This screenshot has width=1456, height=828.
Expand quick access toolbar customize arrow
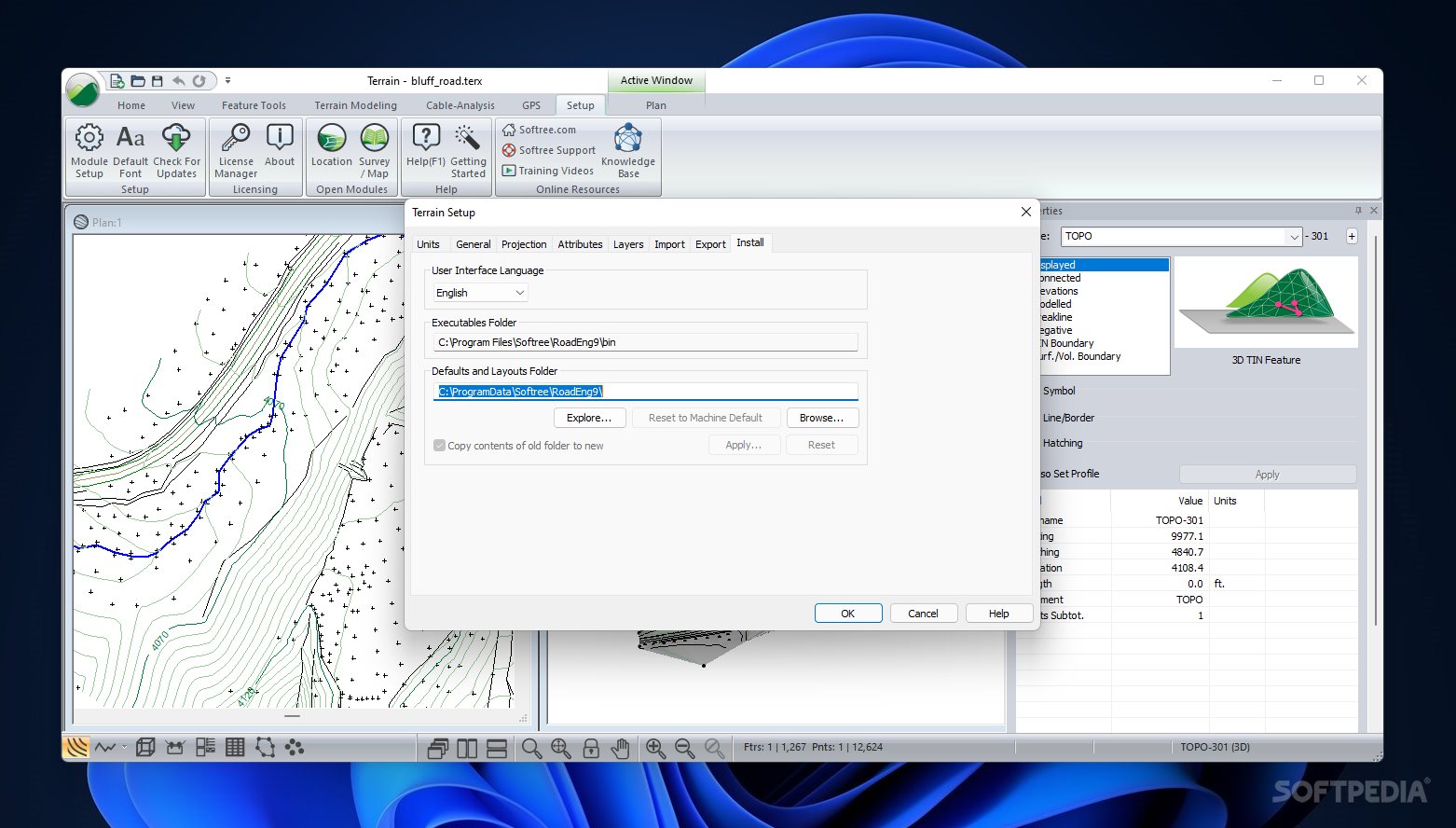pos(227,81)
